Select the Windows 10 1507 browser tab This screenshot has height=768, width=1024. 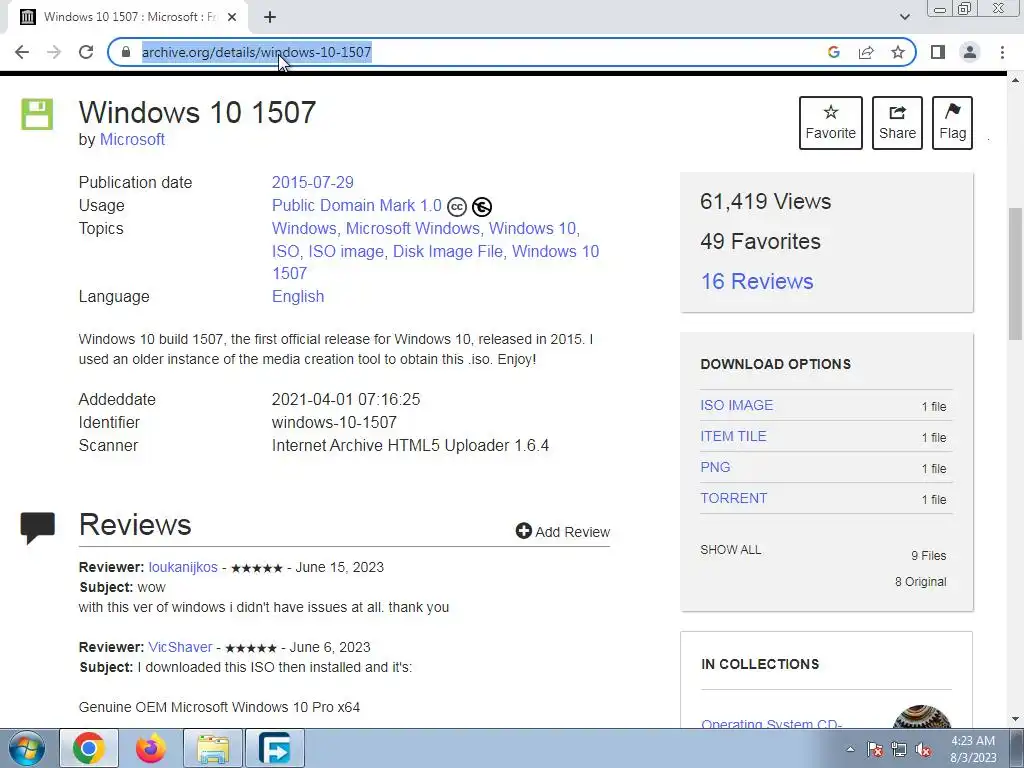[x=128, y=17]
